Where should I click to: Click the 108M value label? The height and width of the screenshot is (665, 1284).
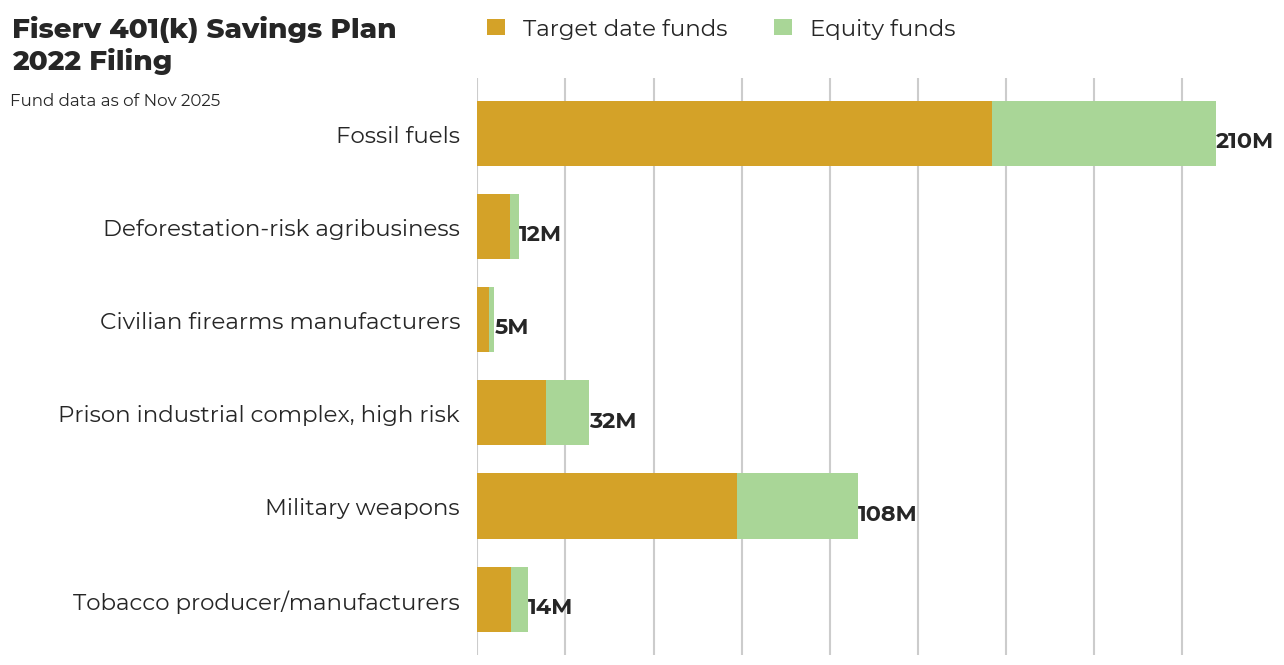click(886, 513)
